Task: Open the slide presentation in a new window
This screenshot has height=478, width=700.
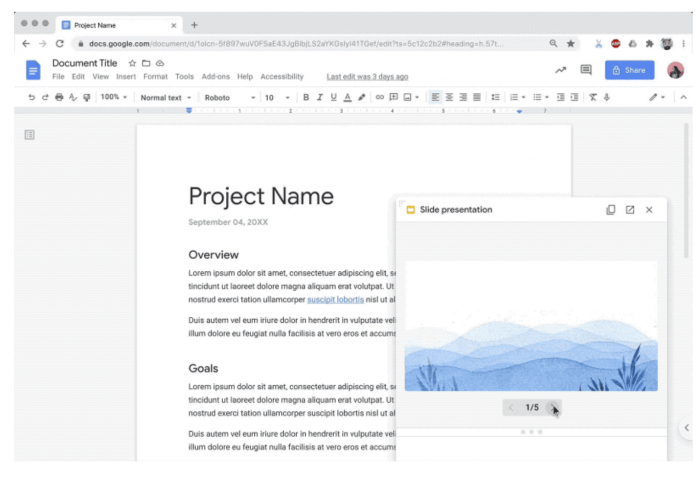Action: tap(630, 210)
